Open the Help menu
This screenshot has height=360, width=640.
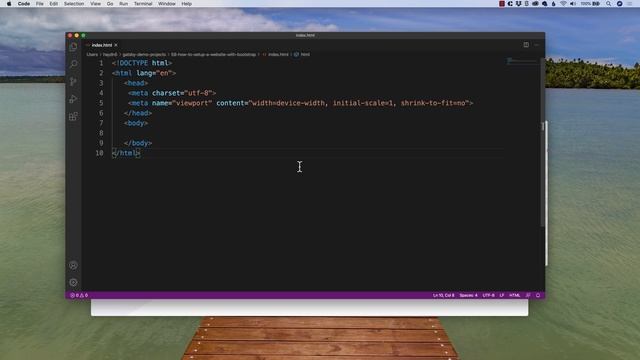(x=187, y=4)
